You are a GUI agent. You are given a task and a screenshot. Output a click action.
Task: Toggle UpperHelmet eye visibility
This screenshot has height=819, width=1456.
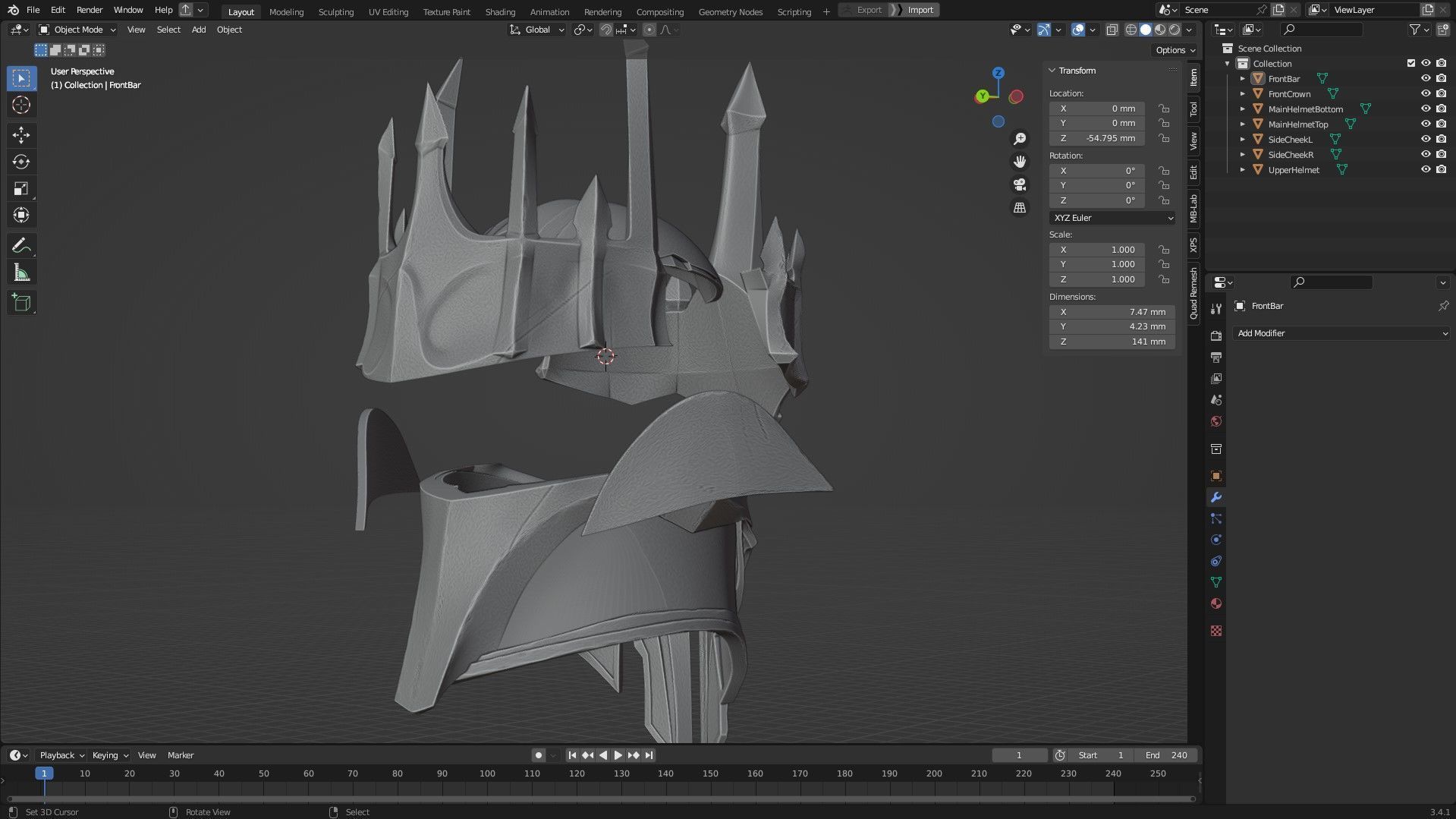coord(1426,169)
